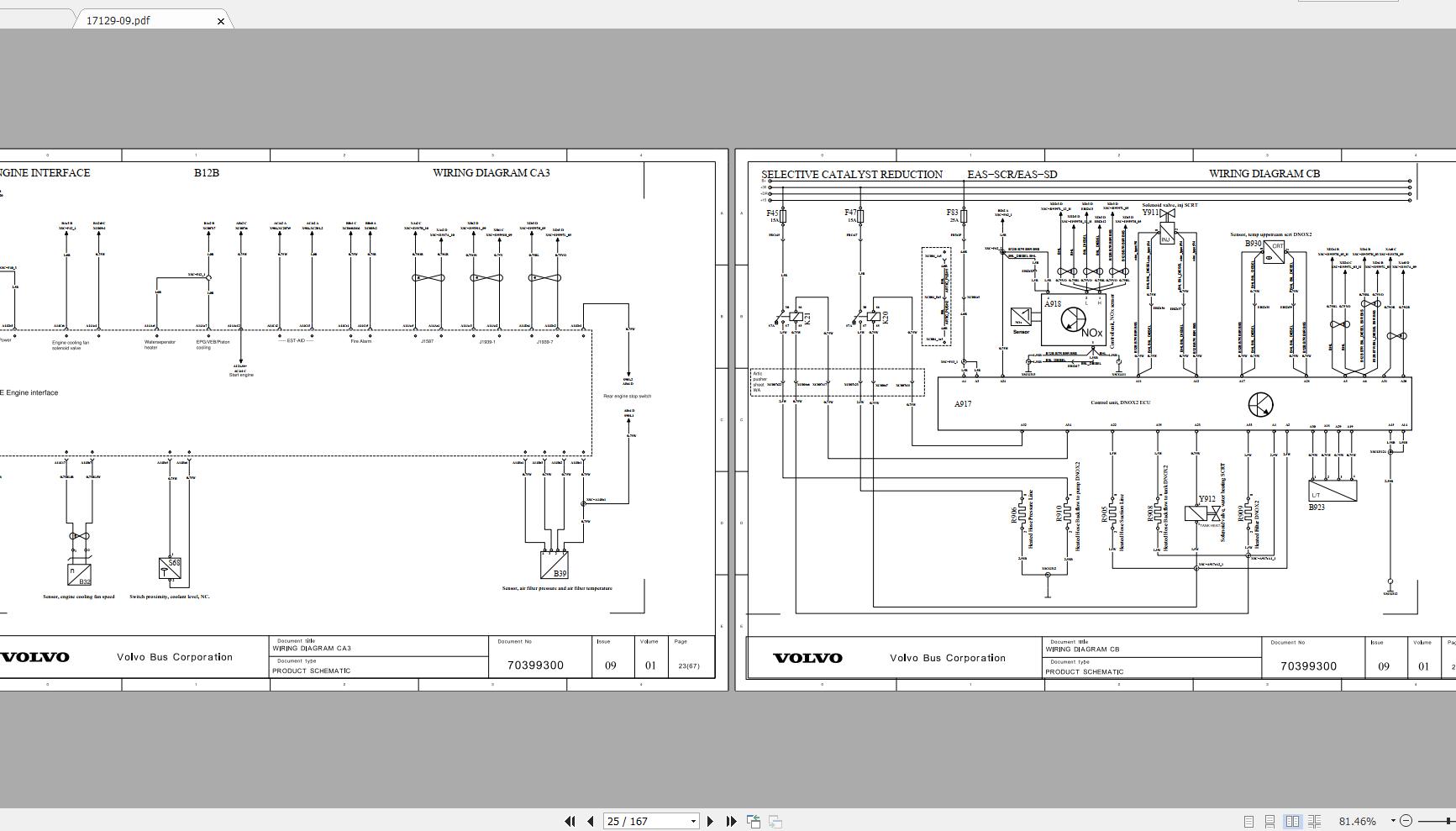Click Control unit, DNOX2 ECU text
Image resolution: width=1456 pixels, height=831 pixels.
point(1120,402)
